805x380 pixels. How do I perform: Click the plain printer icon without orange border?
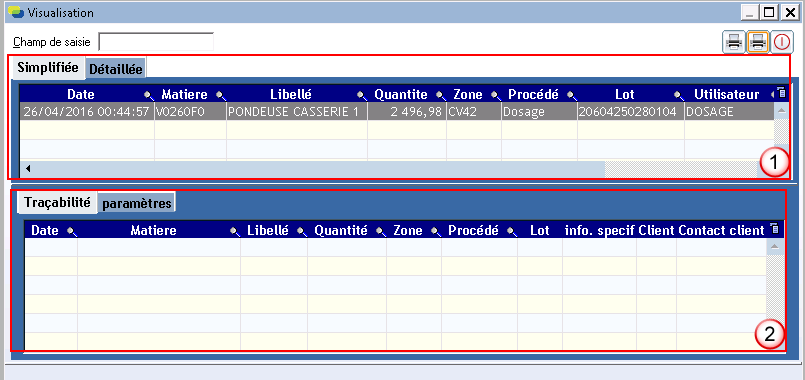click(734, 42)
